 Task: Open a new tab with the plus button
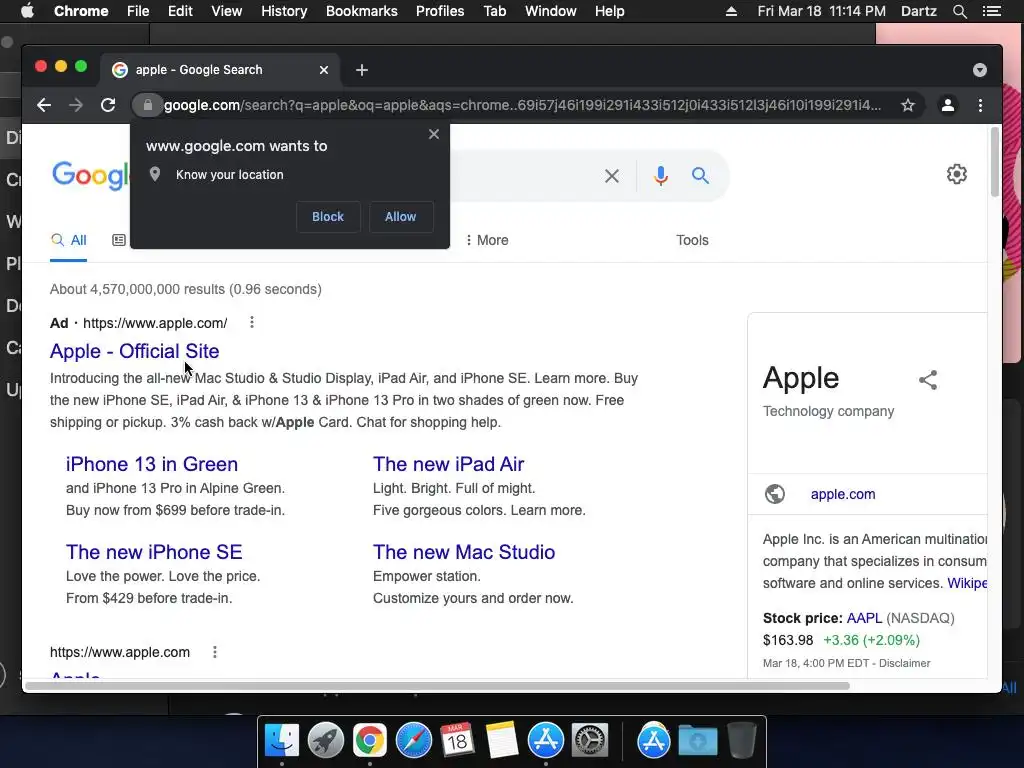point(362,70)
